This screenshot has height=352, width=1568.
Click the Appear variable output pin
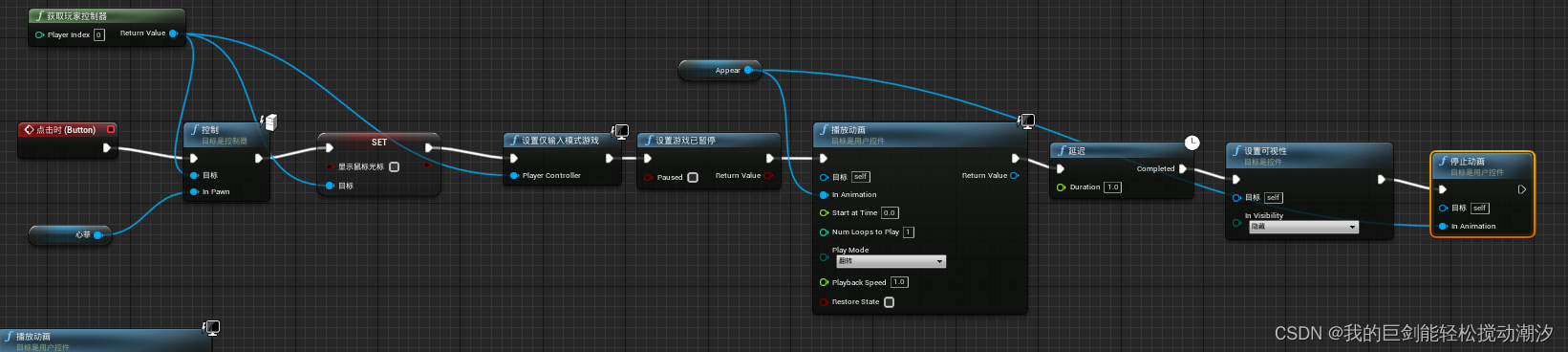pyautogui.click(x=748, y=70)
